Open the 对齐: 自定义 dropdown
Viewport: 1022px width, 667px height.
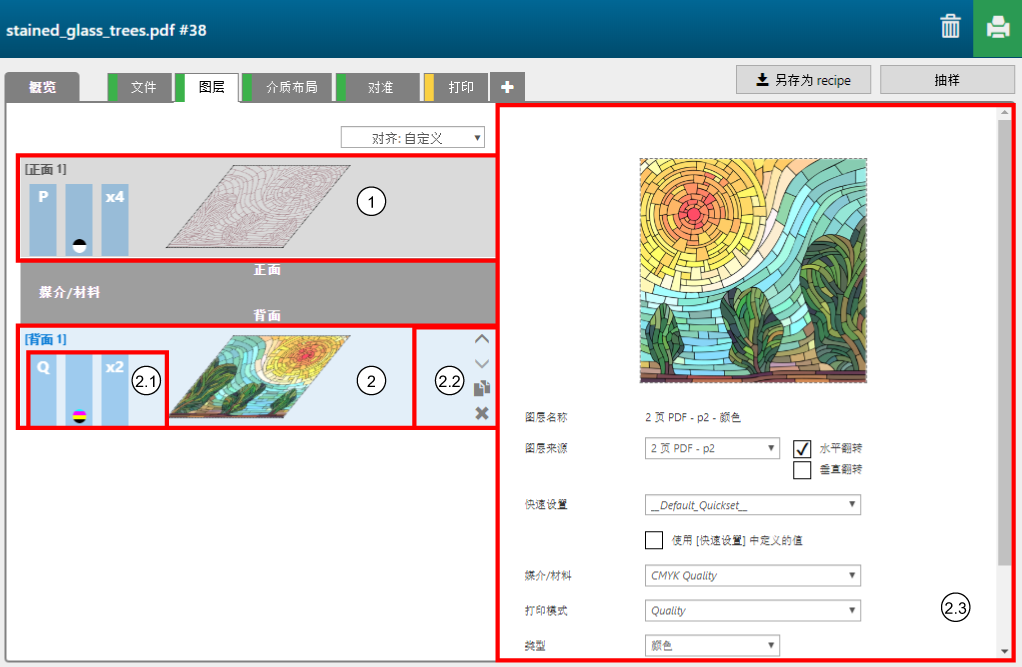click(413, 138)
